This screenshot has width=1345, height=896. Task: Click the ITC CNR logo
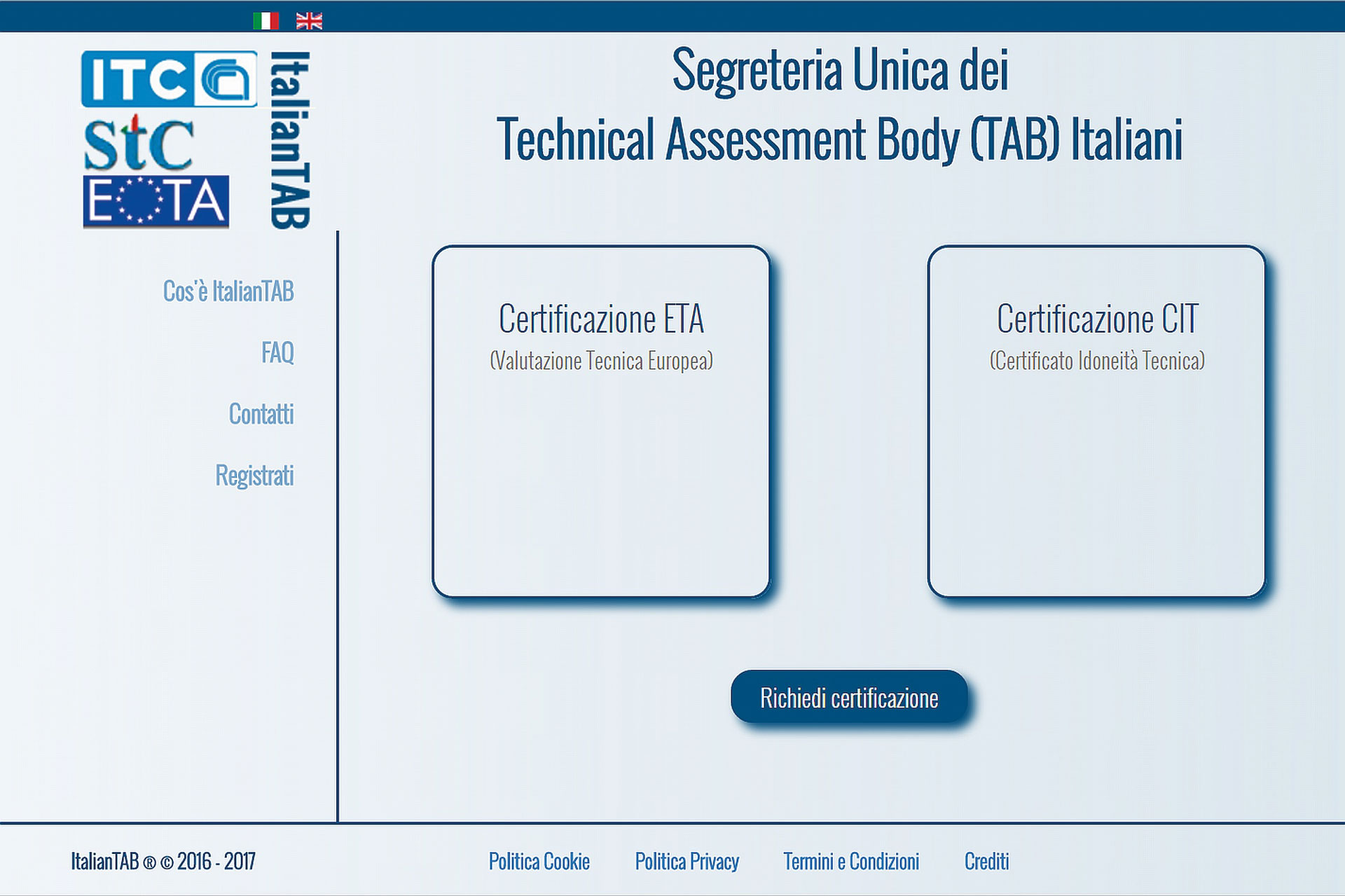point(169,79)
